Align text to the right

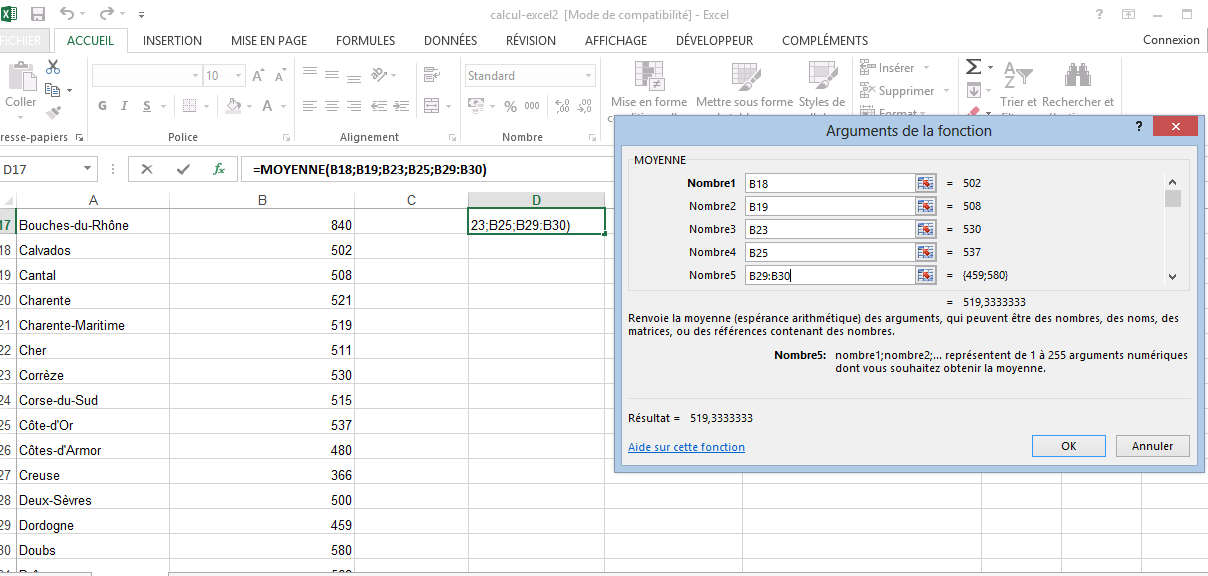point(355,106)
